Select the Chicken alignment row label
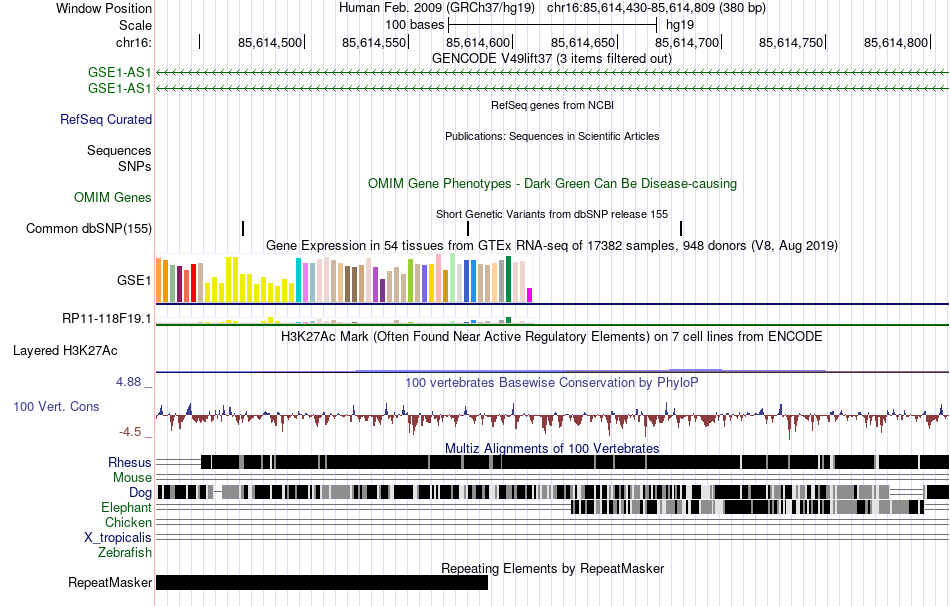 [x=128, y=522]
